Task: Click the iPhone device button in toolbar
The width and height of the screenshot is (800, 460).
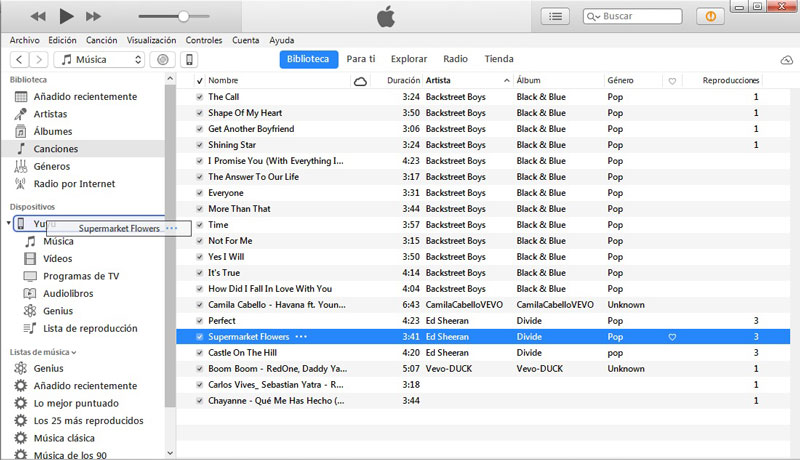Action: pos(189,60)
